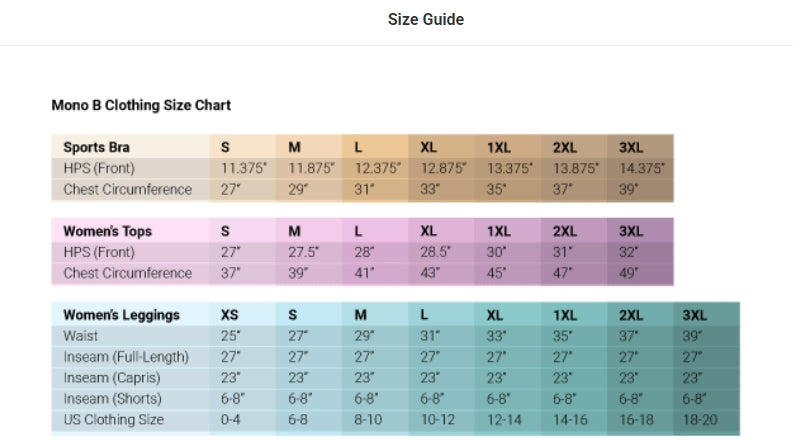Viewport: 793px width, 441px height.
Task: Click the 25" leggings waist value
Action: tap(229, 336)
